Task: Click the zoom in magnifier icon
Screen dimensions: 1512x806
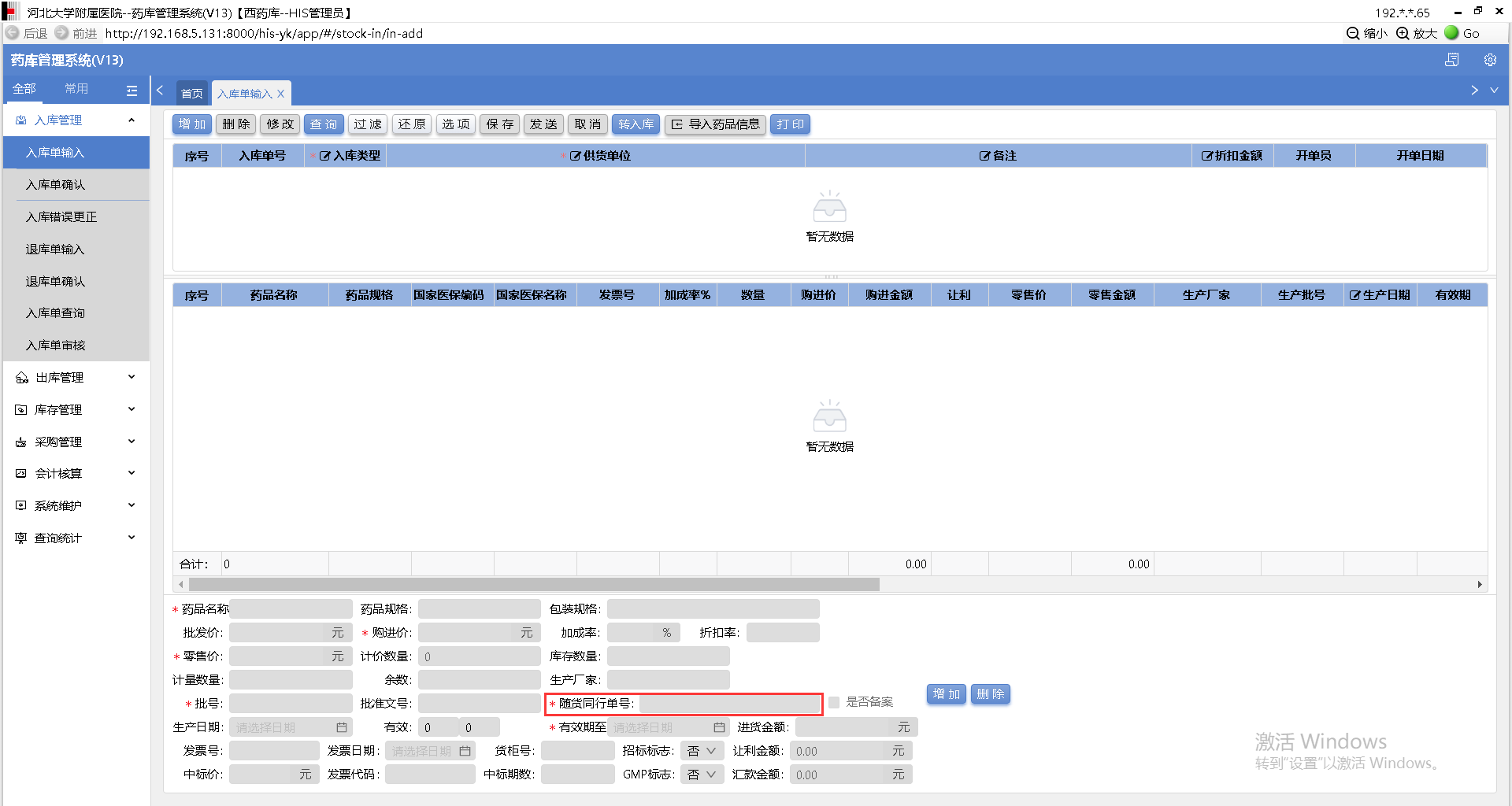Action: (1403, 33)
